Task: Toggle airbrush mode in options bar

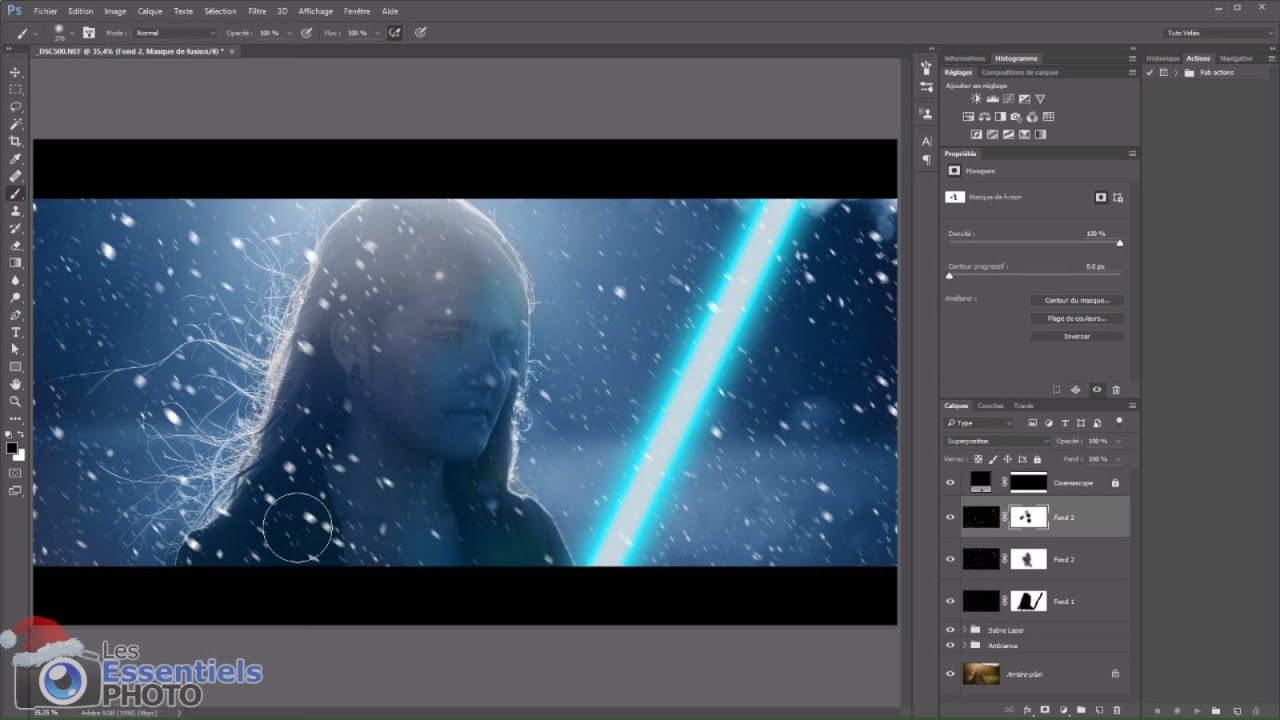Action: 395,33
